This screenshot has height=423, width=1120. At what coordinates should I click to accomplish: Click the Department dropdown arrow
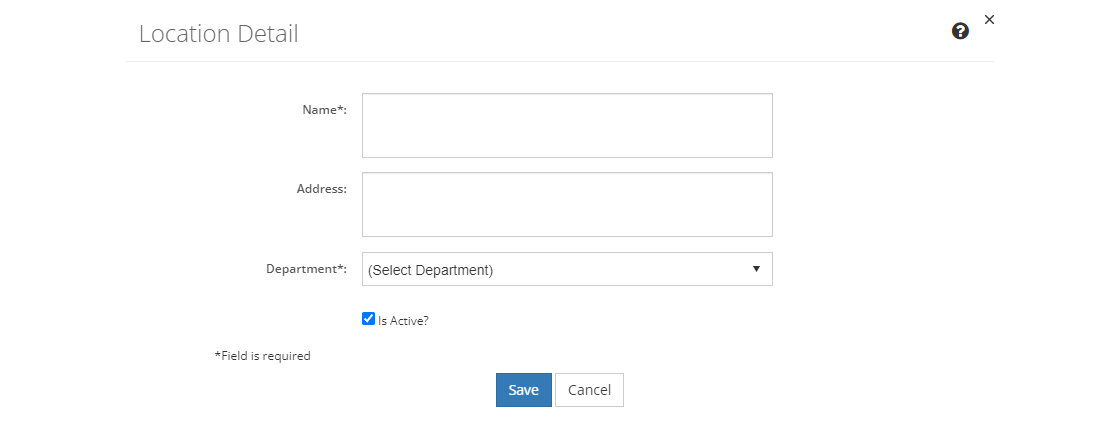[x=756, y=269]
